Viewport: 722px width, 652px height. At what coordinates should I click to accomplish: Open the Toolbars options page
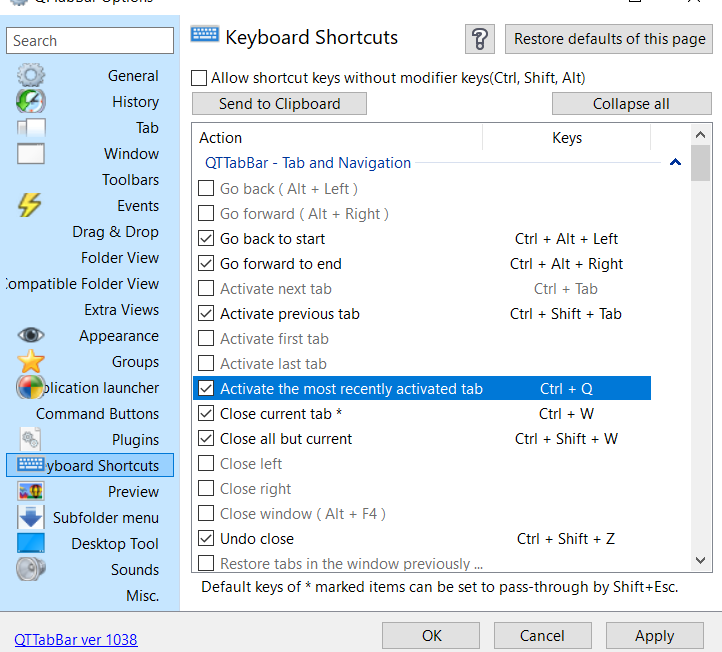point(130,180)
